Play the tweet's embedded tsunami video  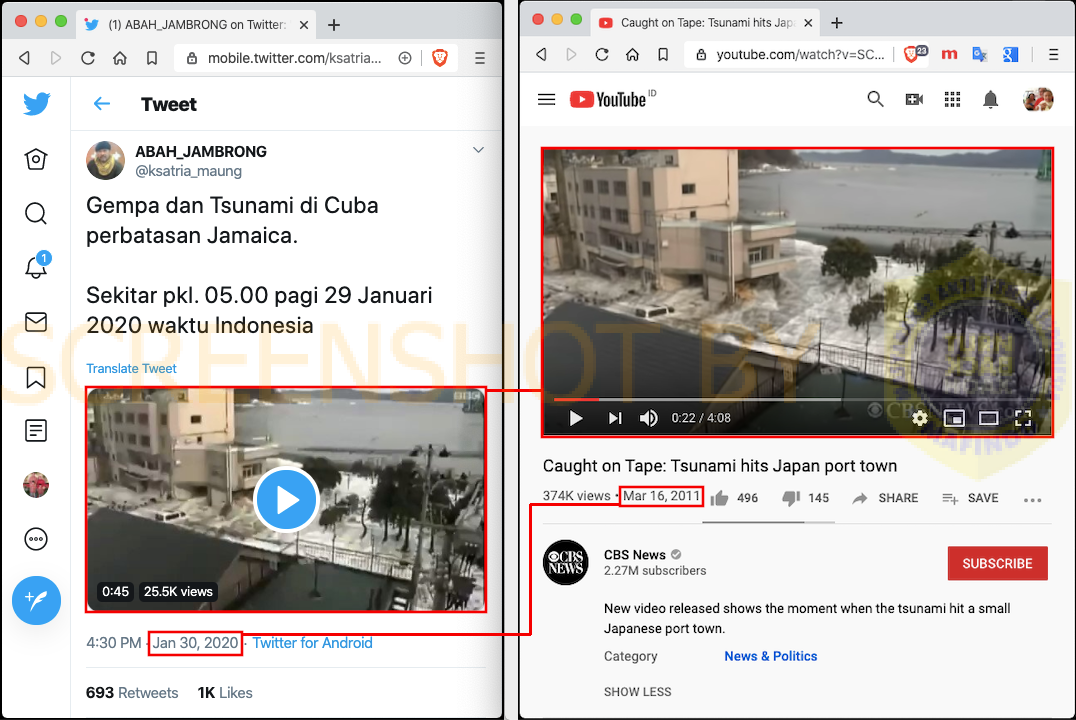(x=285, y=500)
